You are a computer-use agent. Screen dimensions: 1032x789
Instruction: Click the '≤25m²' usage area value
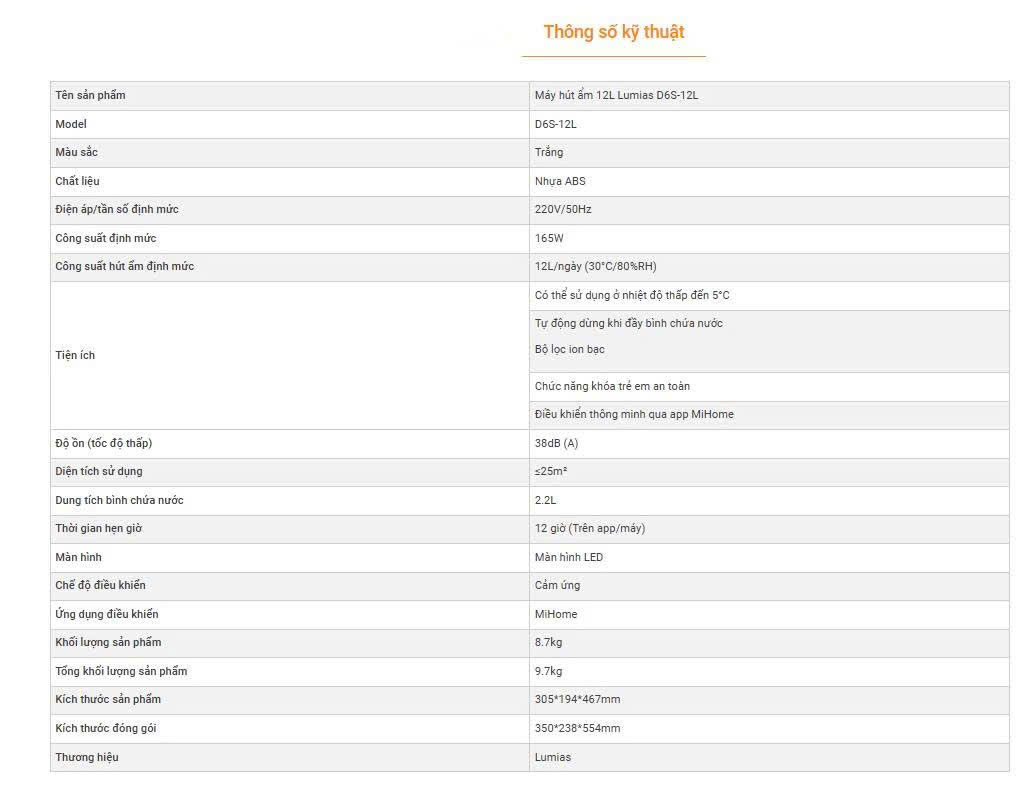point(551,472)
